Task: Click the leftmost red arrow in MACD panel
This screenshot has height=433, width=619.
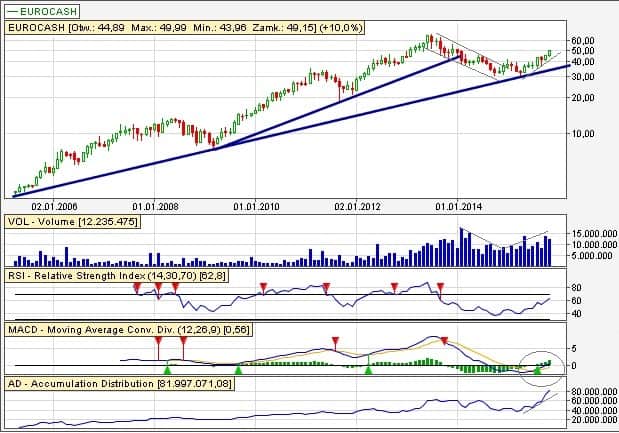Action: pos(157,341)
